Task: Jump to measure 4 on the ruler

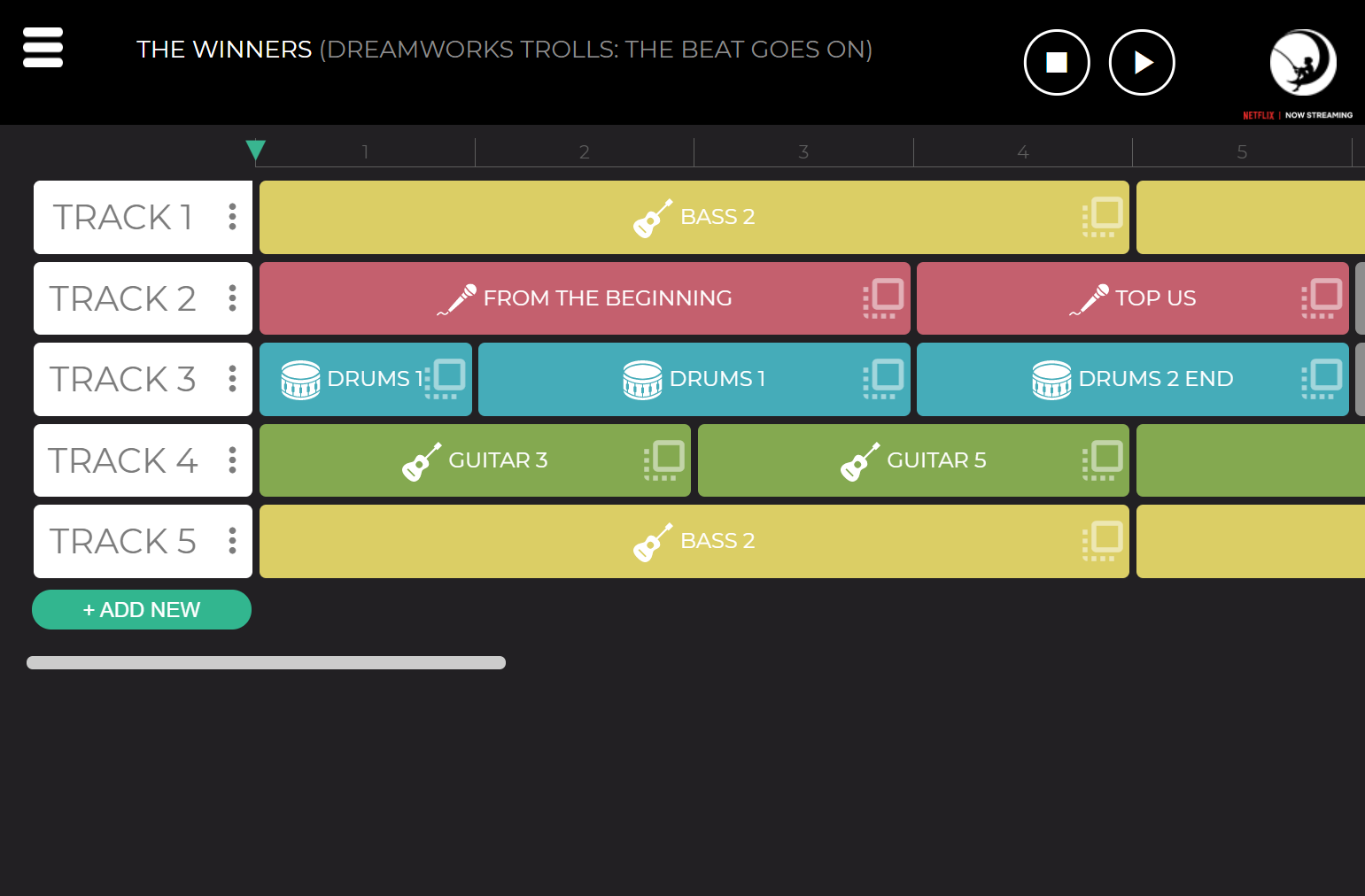Action: click(1023, 152)
